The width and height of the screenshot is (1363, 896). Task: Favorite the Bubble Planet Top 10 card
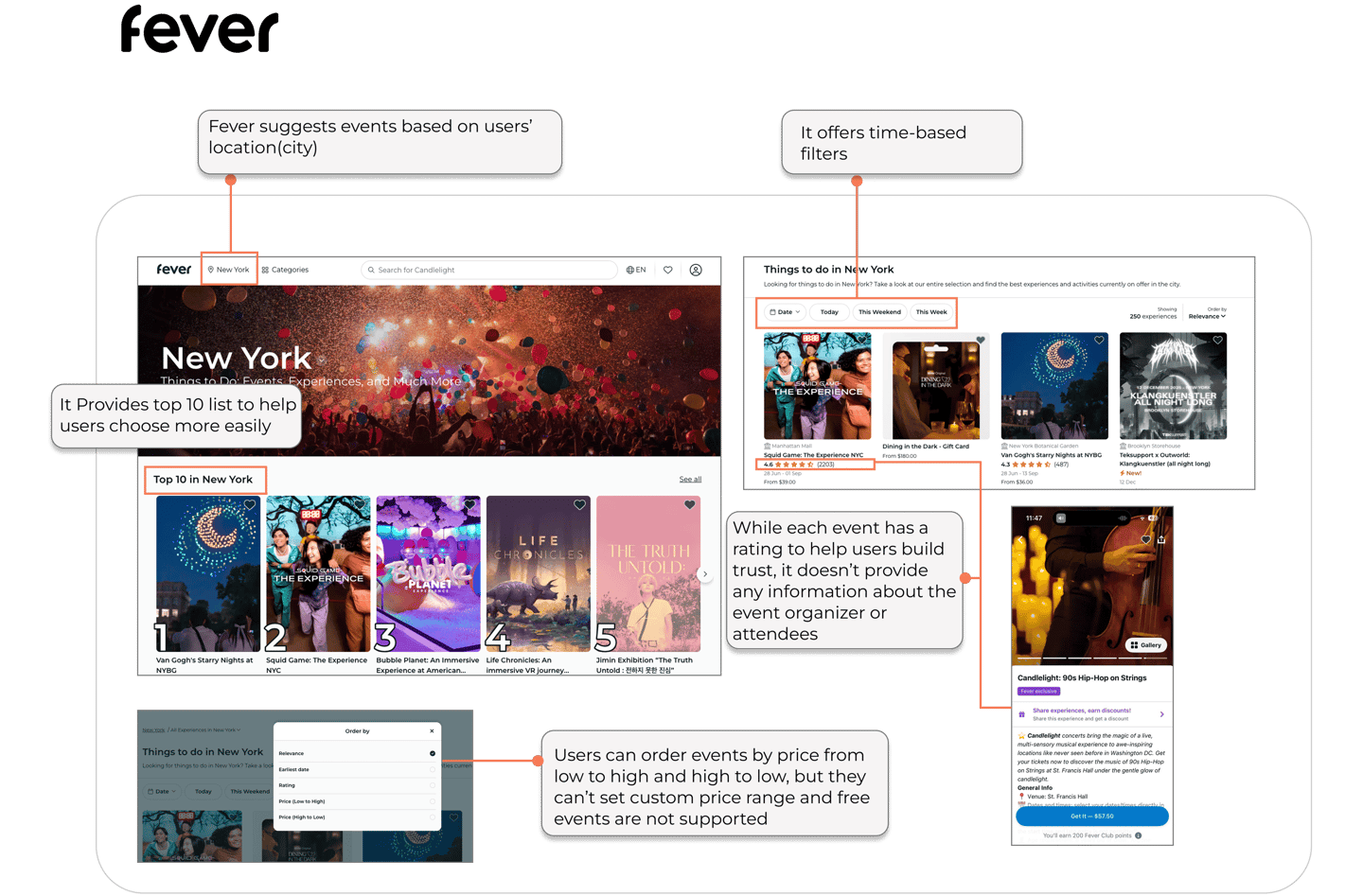(469, 505)
